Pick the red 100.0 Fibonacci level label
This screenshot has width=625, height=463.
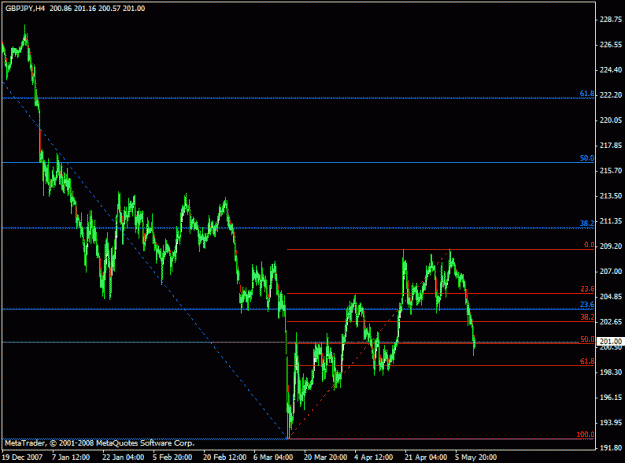tap(585, 435)
